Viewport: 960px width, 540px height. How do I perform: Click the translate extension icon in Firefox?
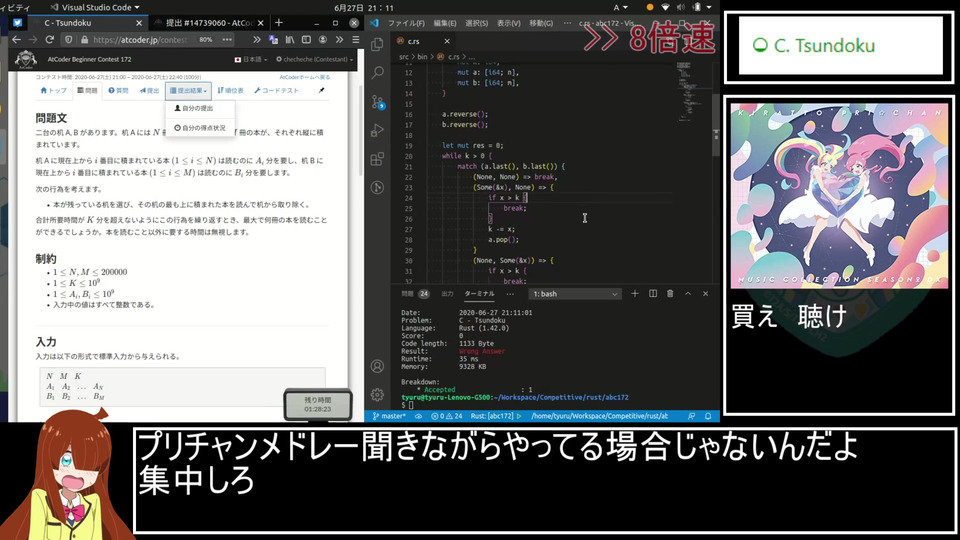click(x=273, y=39)
